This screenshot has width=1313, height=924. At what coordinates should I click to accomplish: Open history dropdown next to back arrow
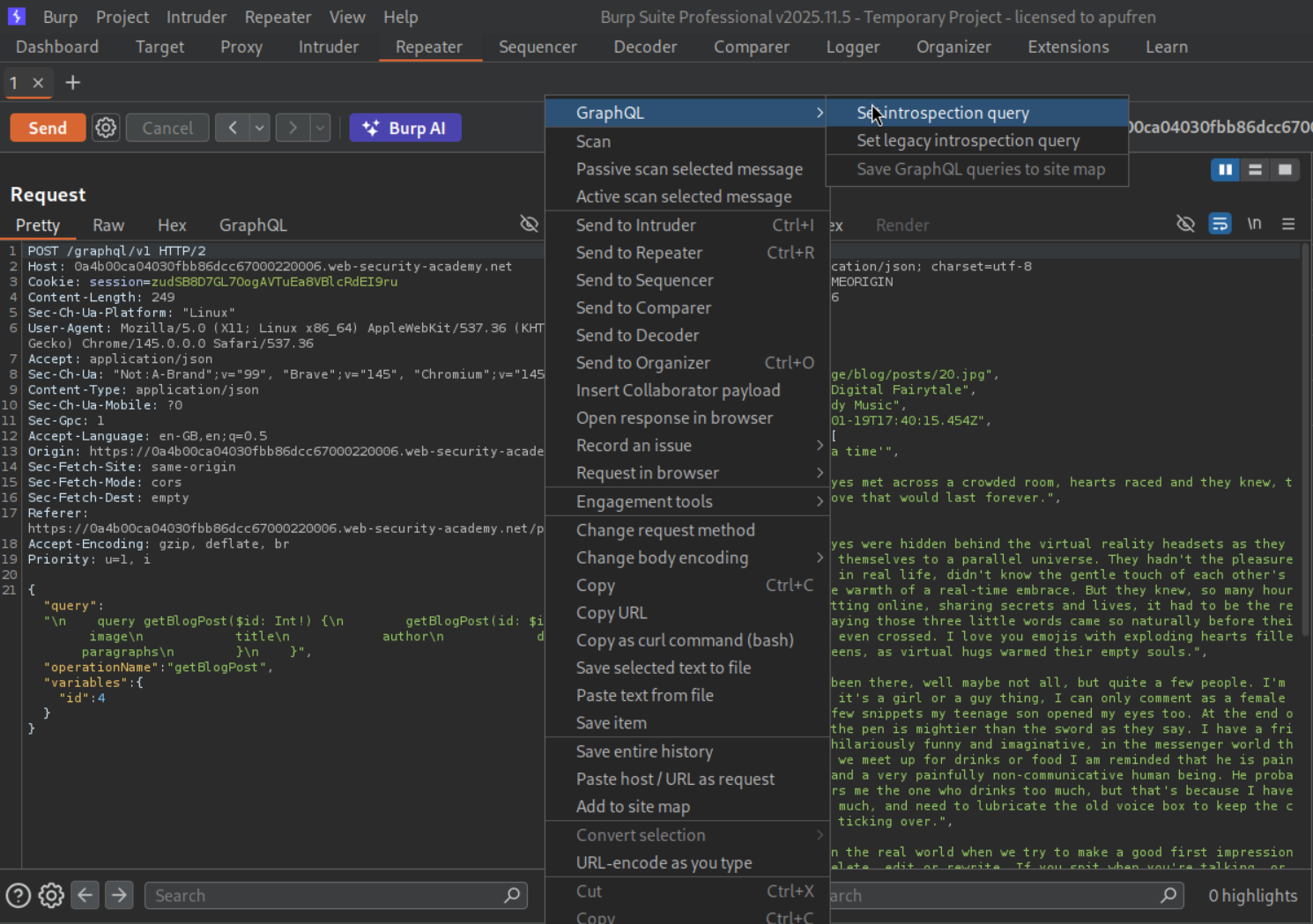[259, 128]
